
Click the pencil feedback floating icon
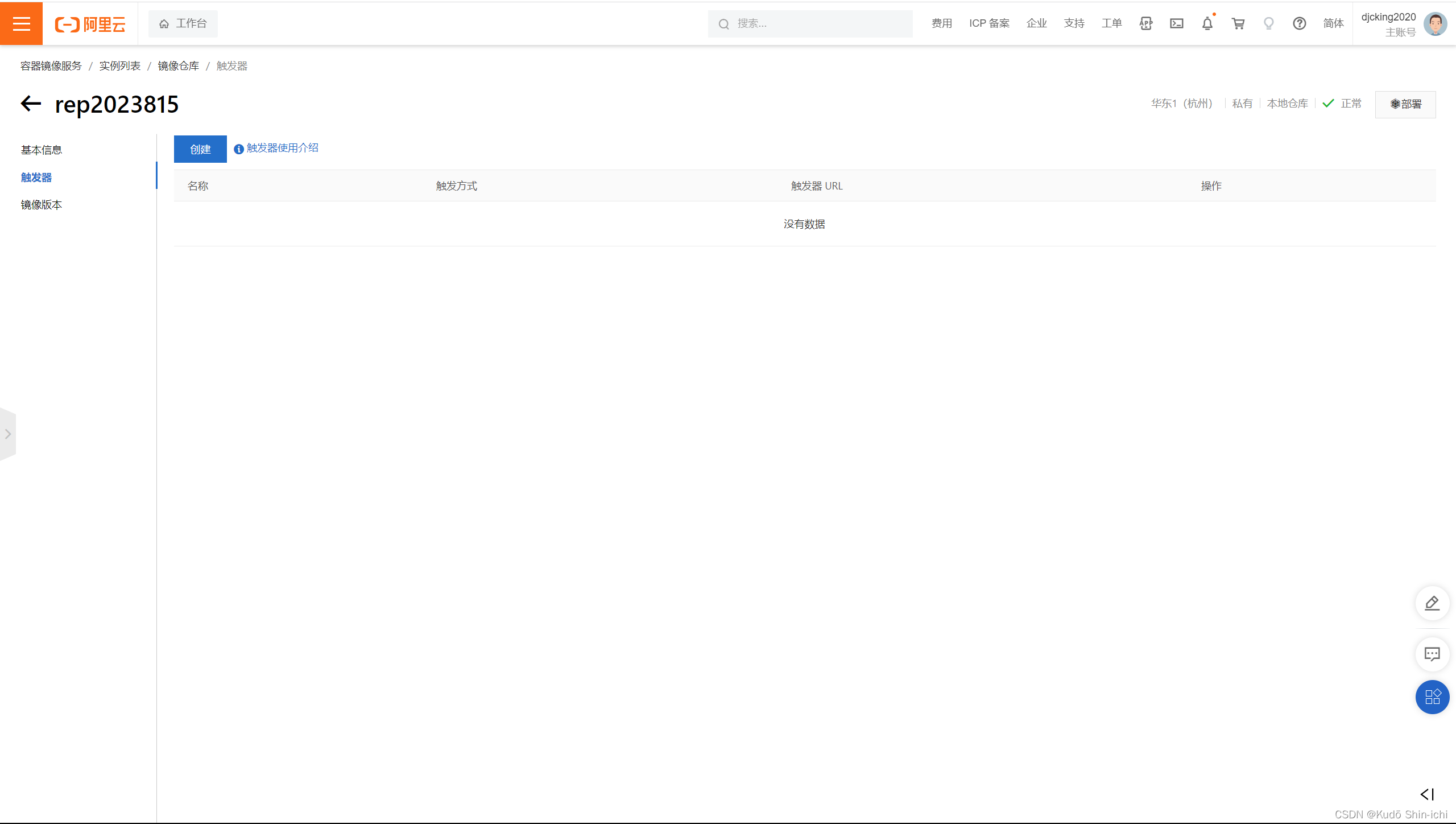[1432, 603]
